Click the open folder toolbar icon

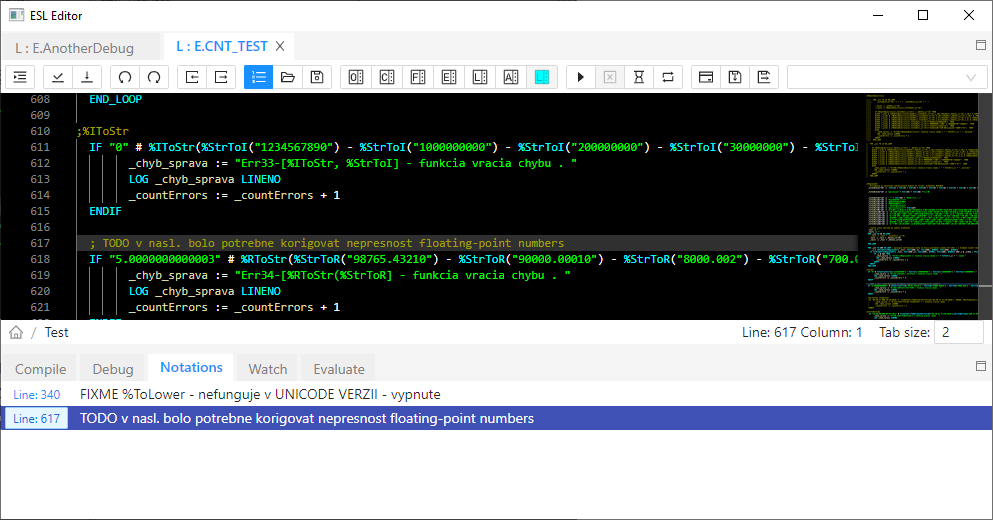point(288,77)
